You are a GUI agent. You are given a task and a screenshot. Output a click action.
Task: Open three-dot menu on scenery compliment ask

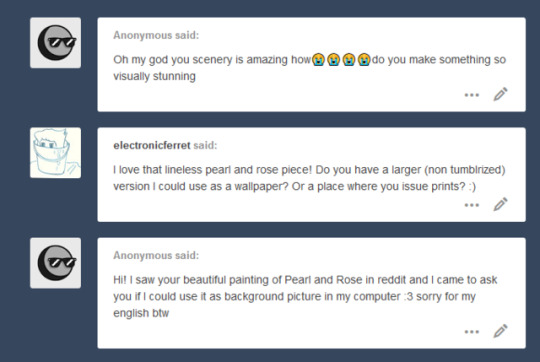click(471, 95)
